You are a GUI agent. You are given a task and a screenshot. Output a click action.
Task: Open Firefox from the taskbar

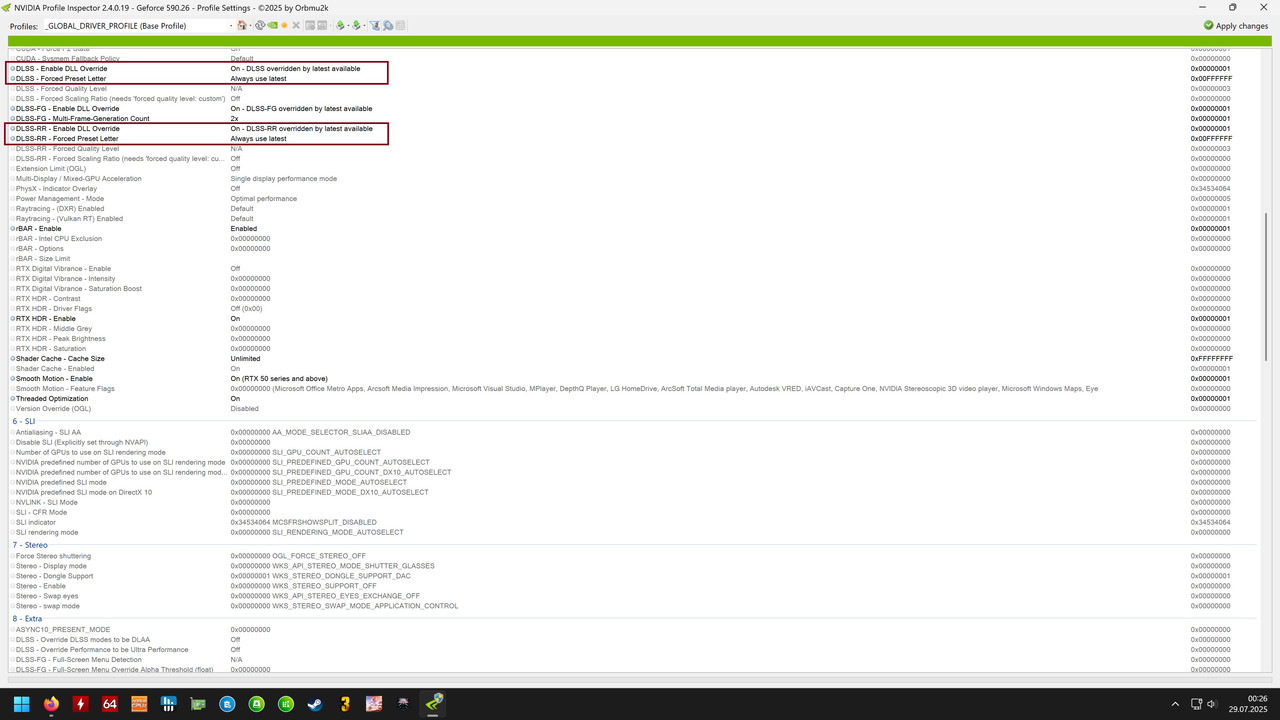click(x=51, y=704)
